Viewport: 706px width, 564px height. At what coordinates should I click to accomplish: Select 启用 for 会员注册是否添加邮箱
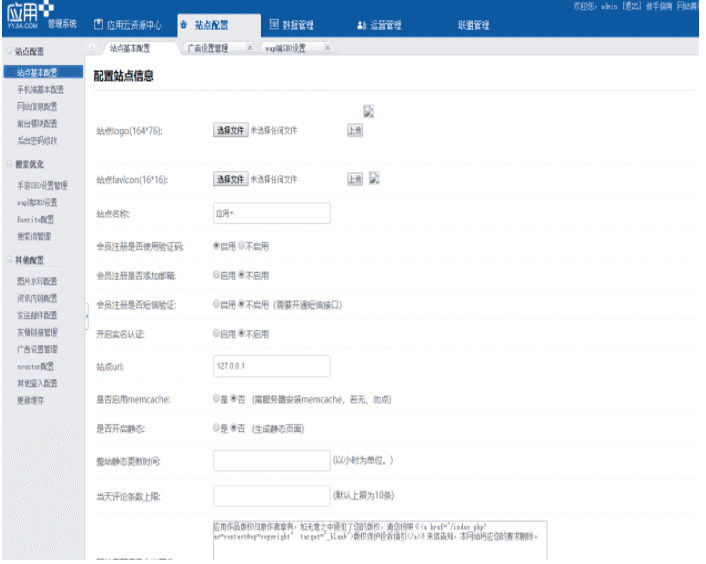click(x=217, y=275)
